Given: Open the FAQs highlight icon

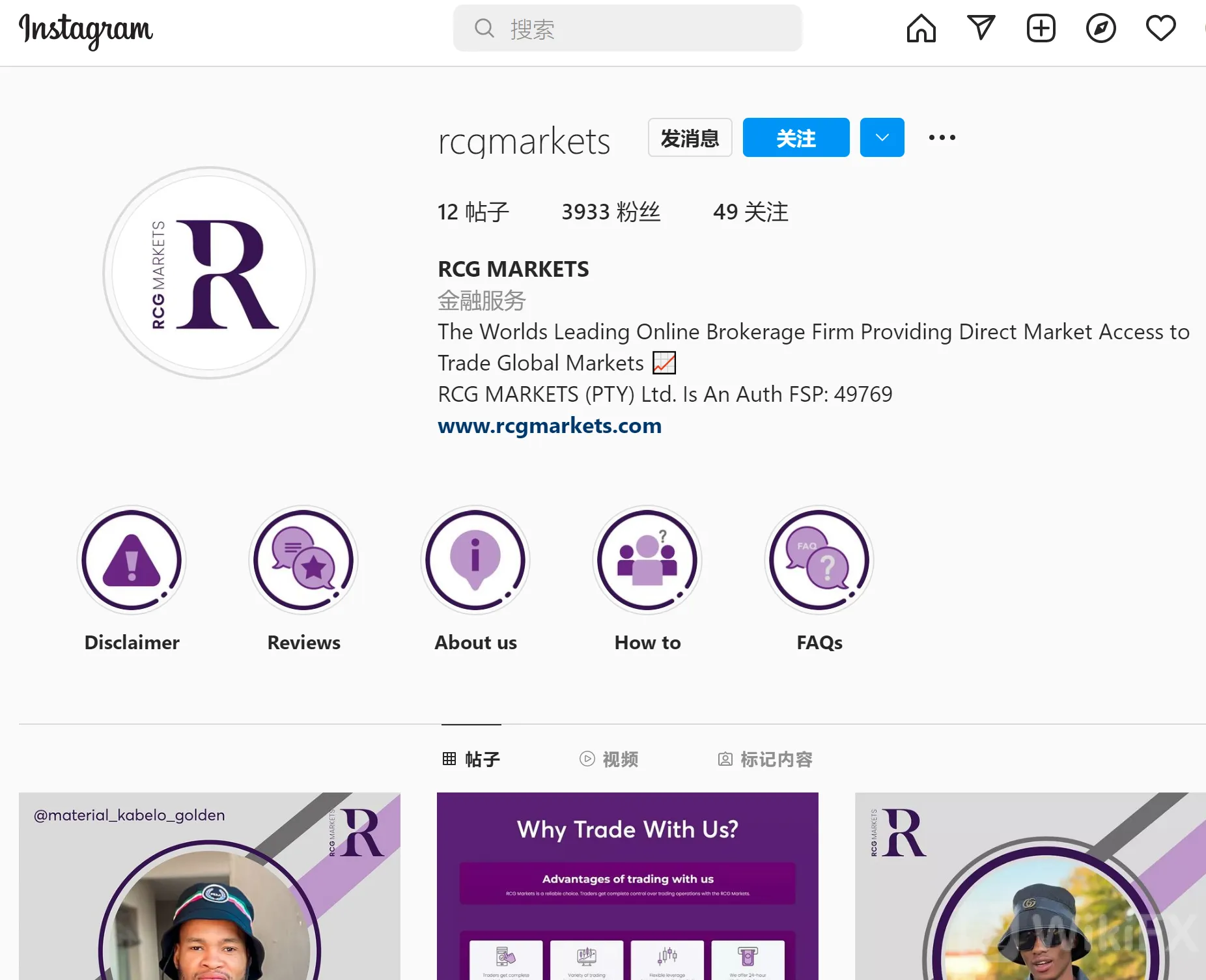Looking at the screenshot, I should pyautogui.click(x=819, y=560).
